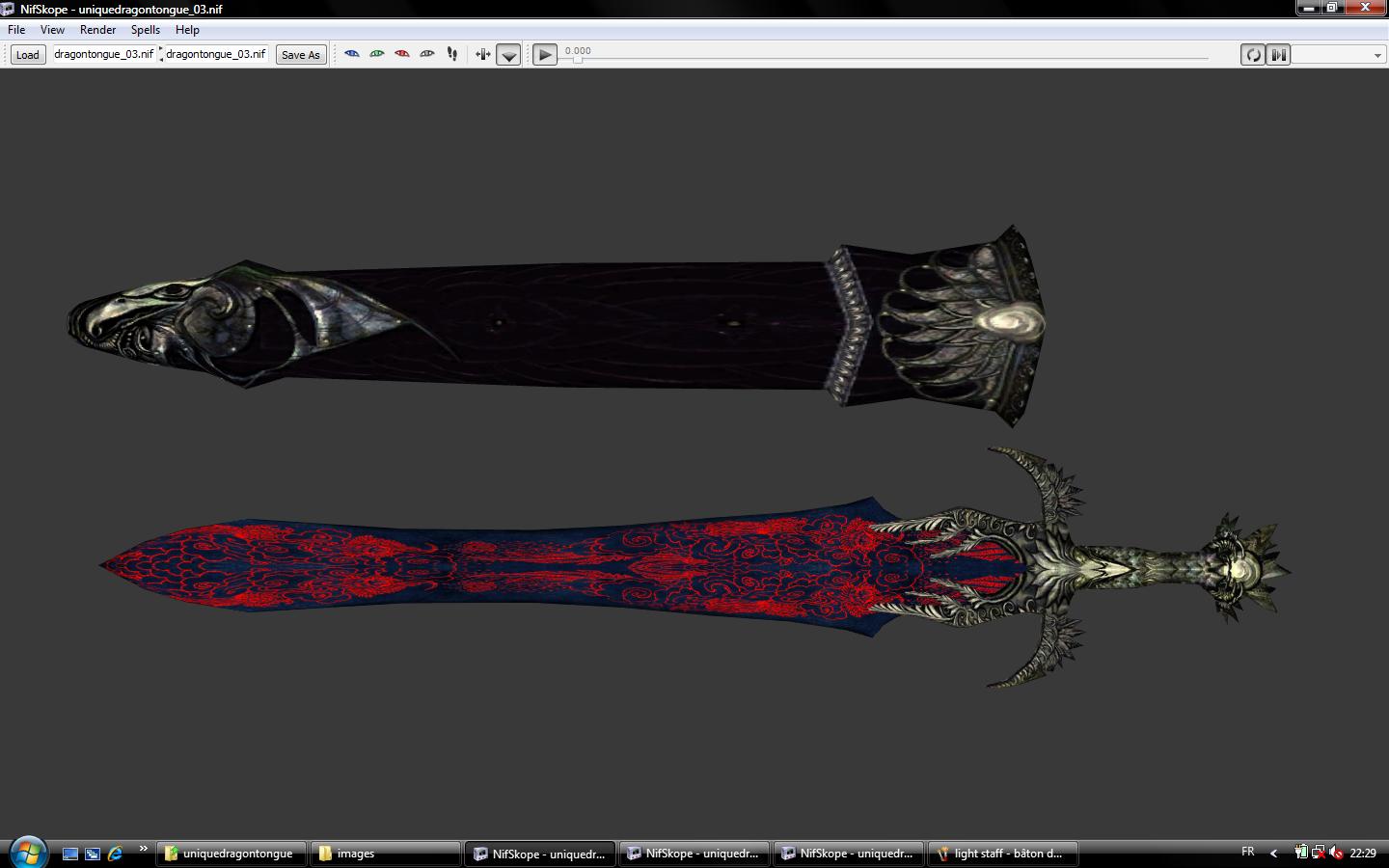
Task: Click the animation timeline slider handle
Action: pos(578,59)
